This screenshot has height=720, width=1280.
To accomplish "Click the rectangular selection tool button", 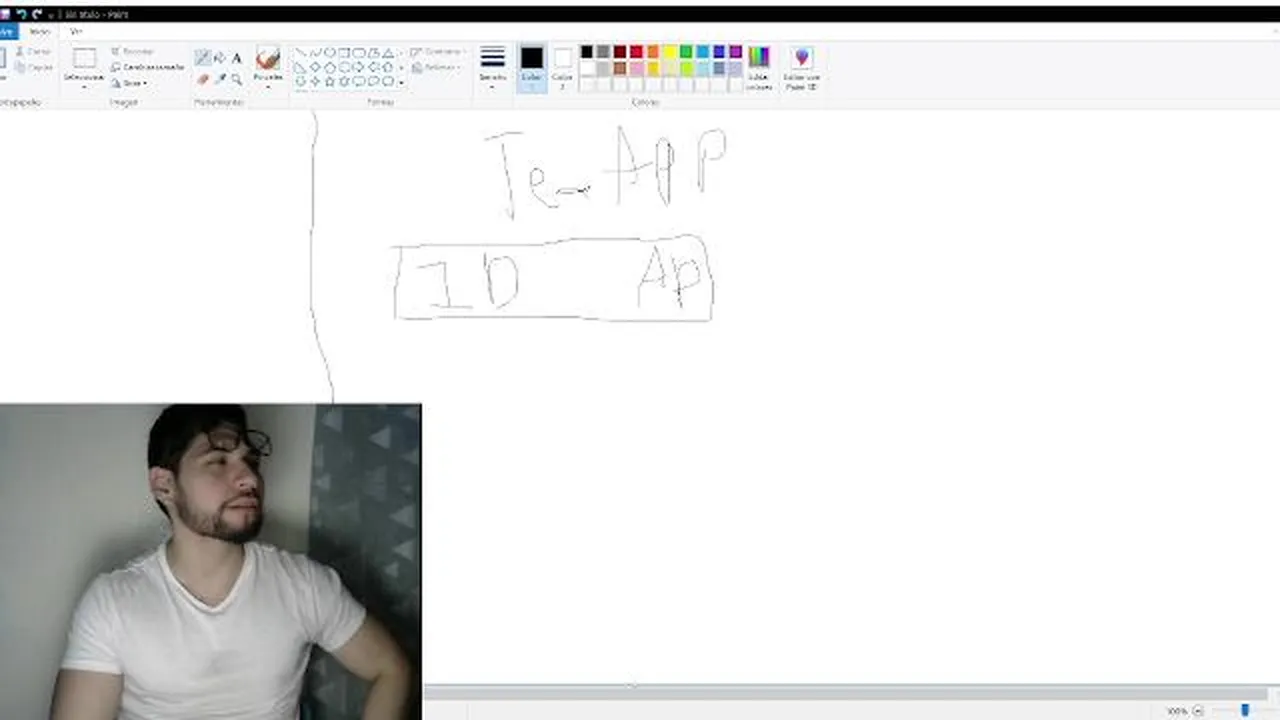I will click(84, 59).
